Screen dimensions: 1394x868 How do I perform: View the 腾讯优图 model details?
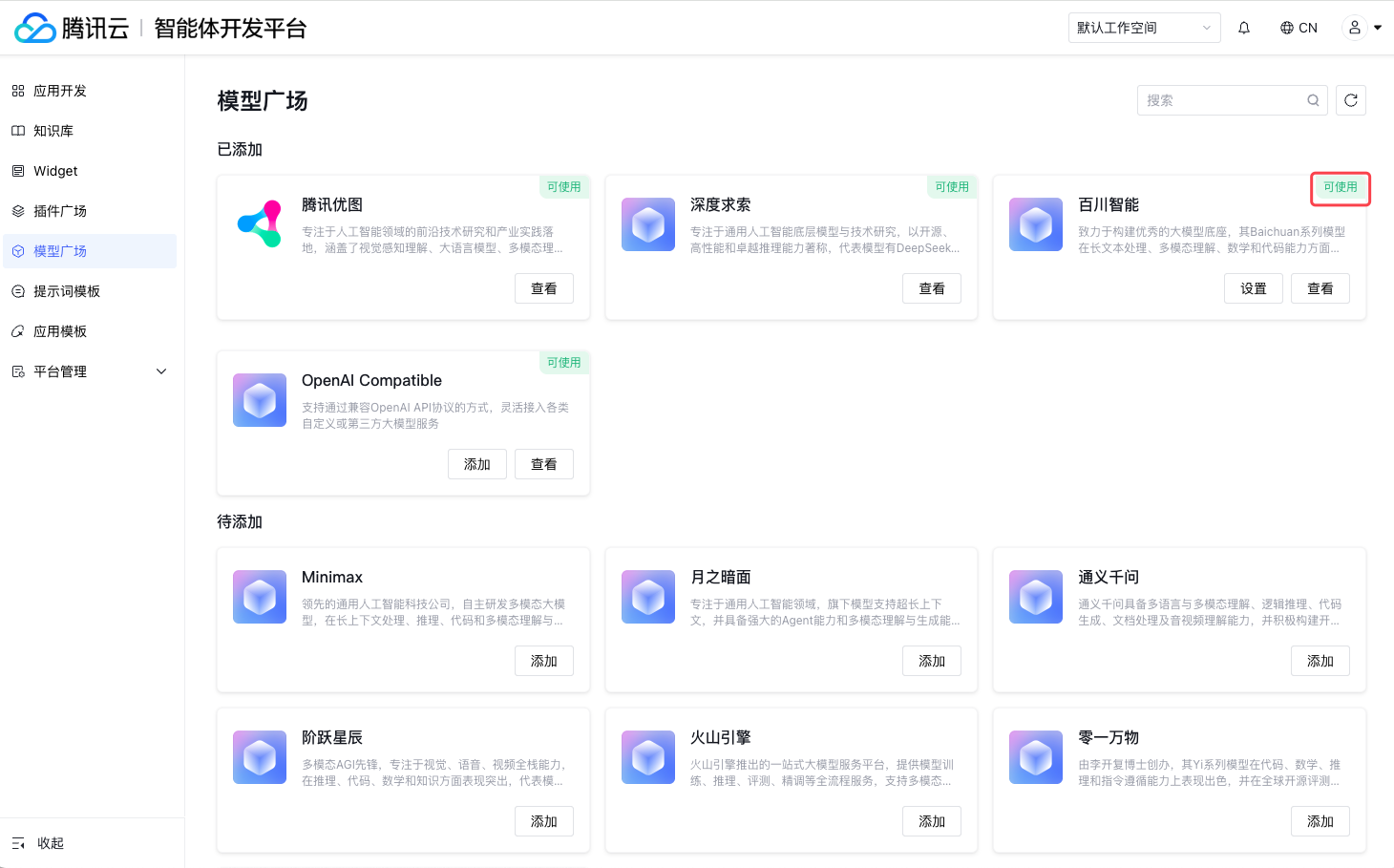(544, 288)
